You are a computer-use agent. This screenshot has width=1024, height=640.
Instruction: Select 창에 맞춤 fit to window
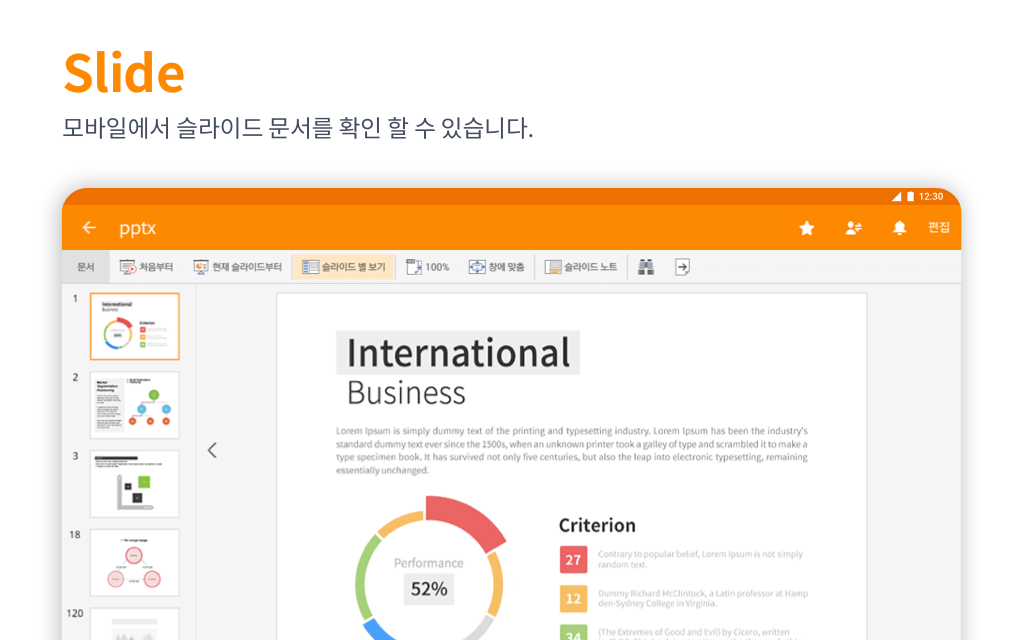(496, 267)
